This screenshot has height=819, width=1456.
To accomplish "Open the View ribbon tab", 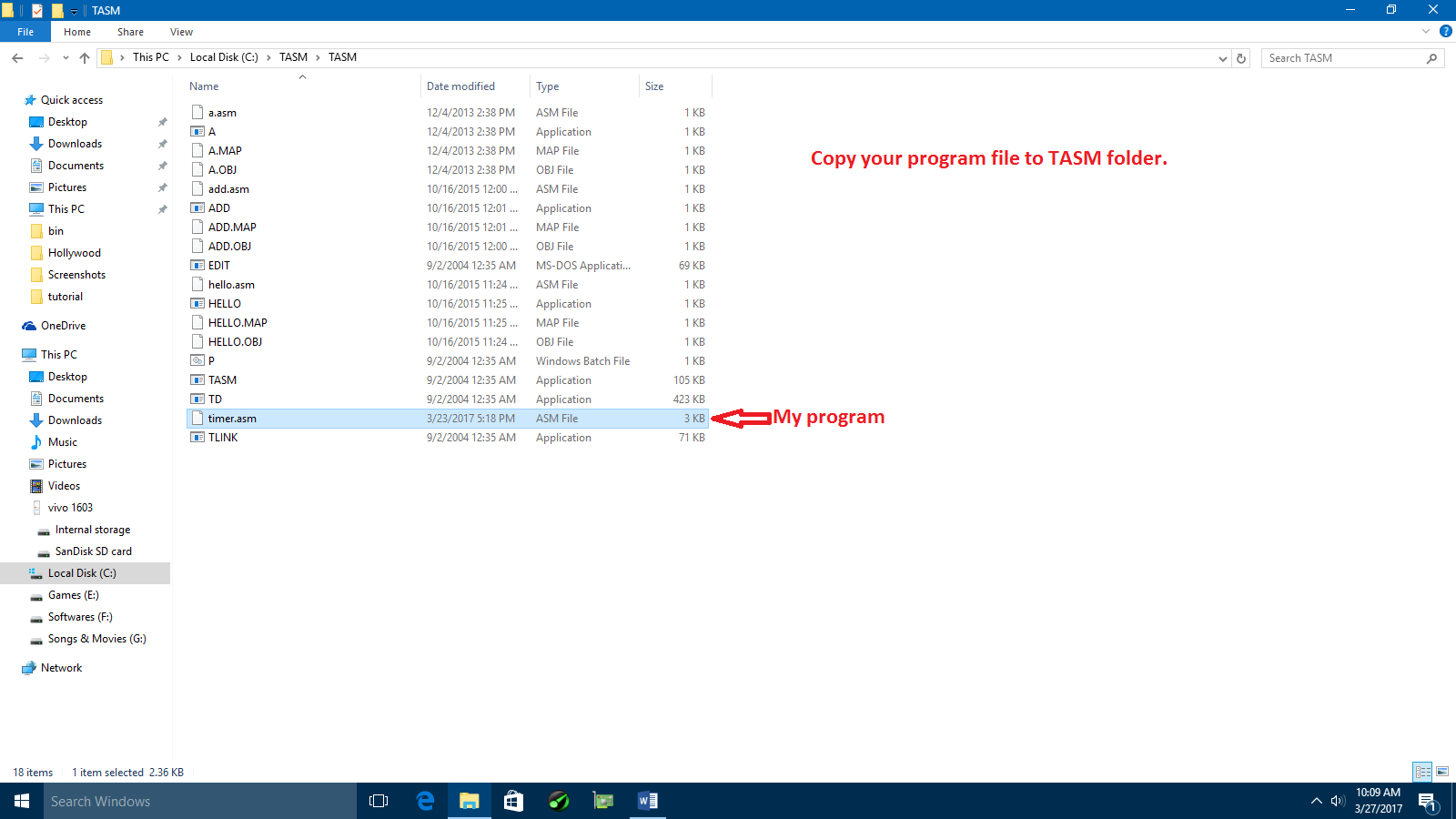I will click(x=181, y=32).
